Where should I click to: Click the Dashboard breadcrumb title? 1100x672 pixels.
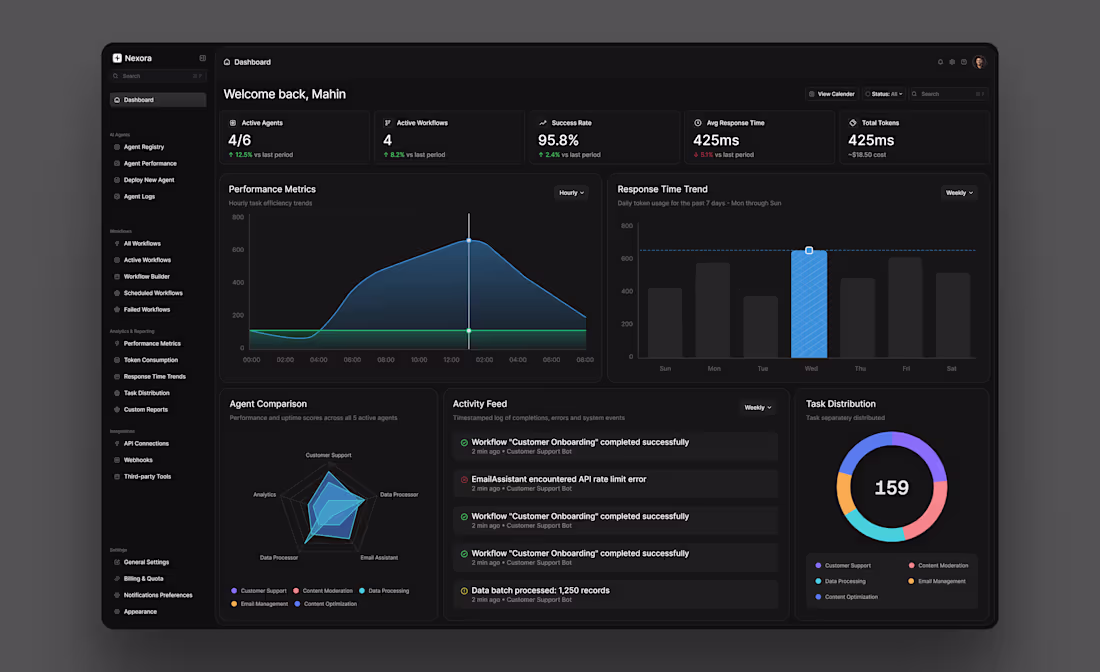253,62
